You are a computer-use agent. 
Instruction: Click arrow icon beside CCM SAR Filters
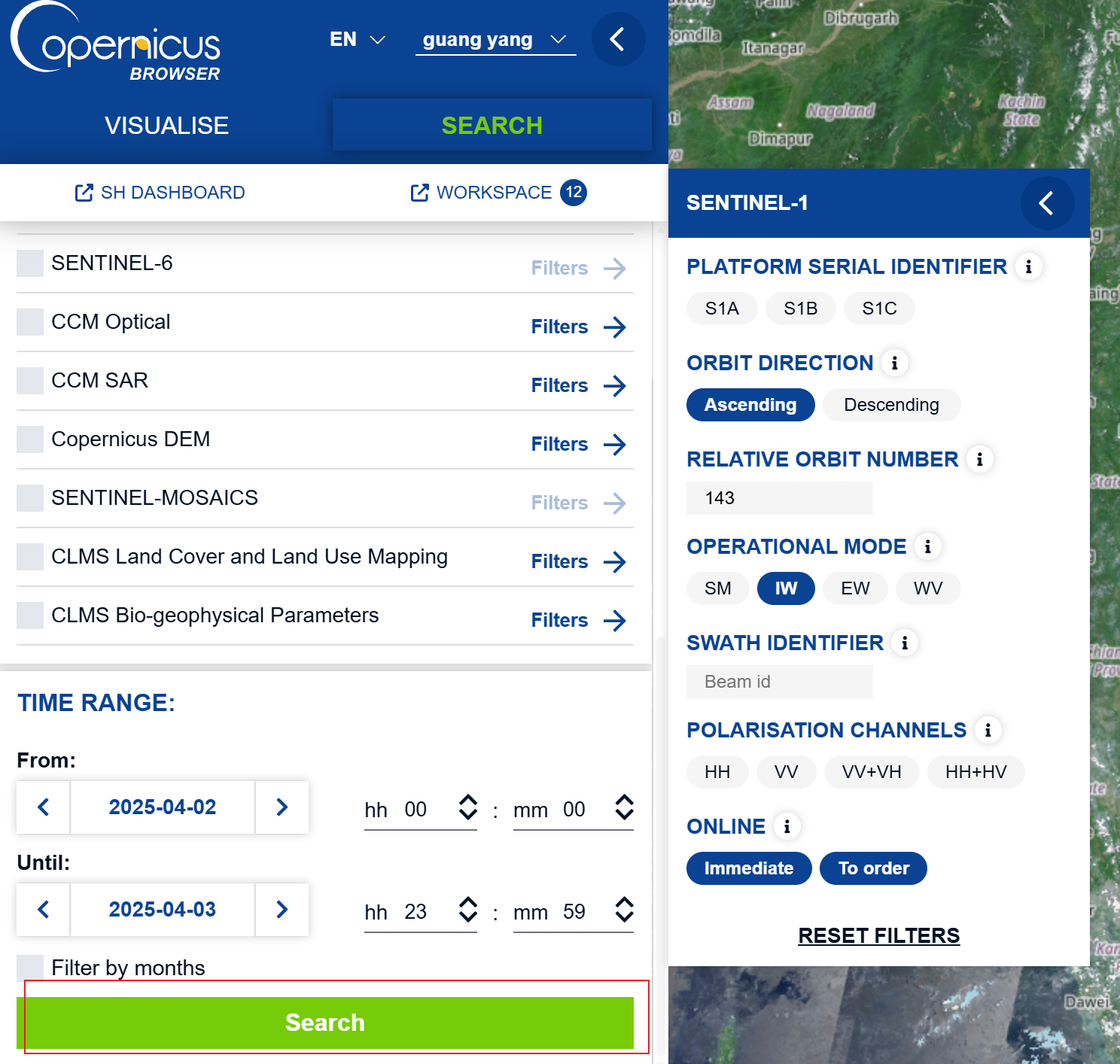point(615,386)
